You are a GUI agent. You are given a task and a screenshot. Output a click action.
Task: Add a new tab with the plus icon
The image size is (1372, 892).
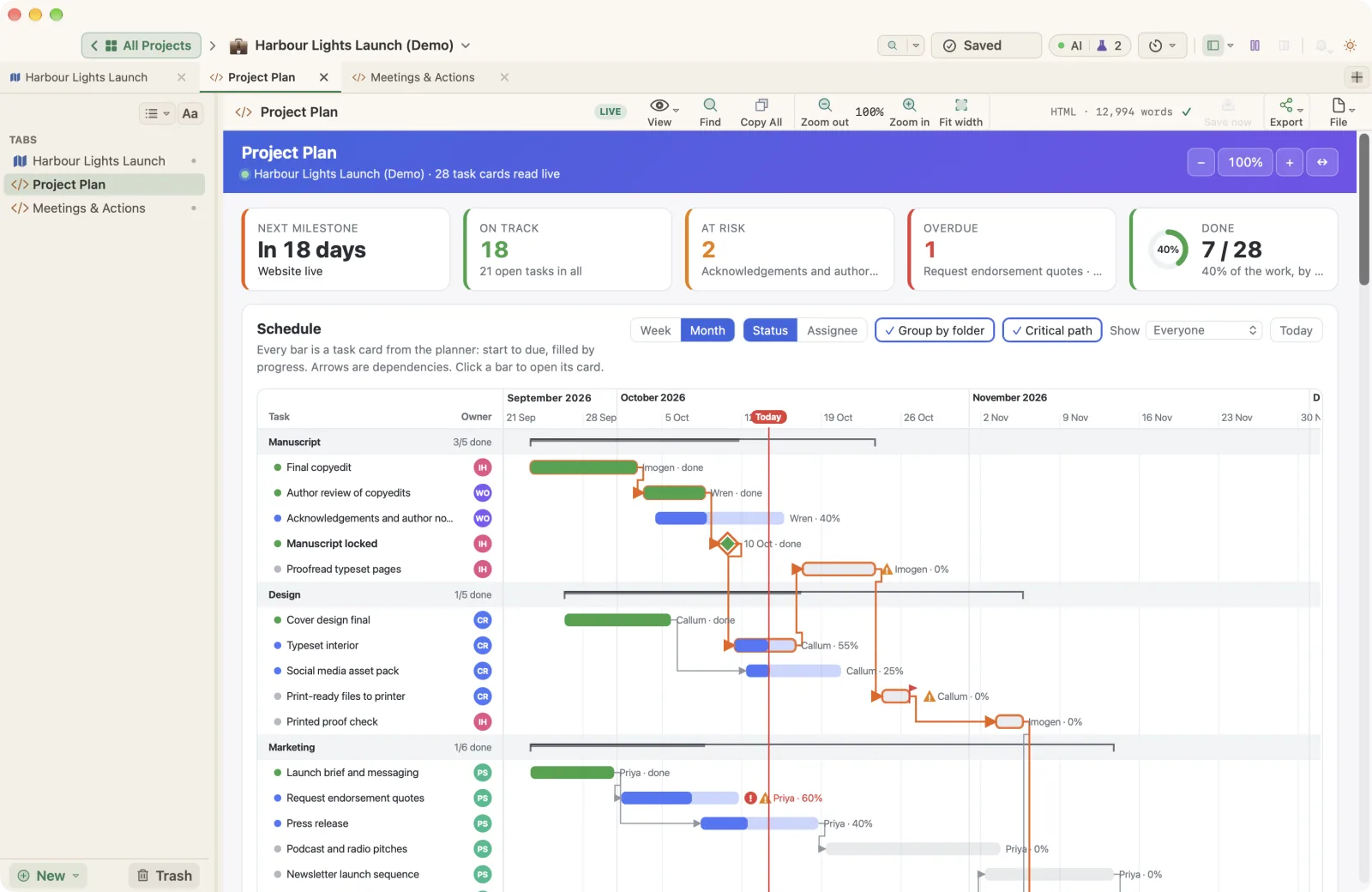pos(1357,77)
